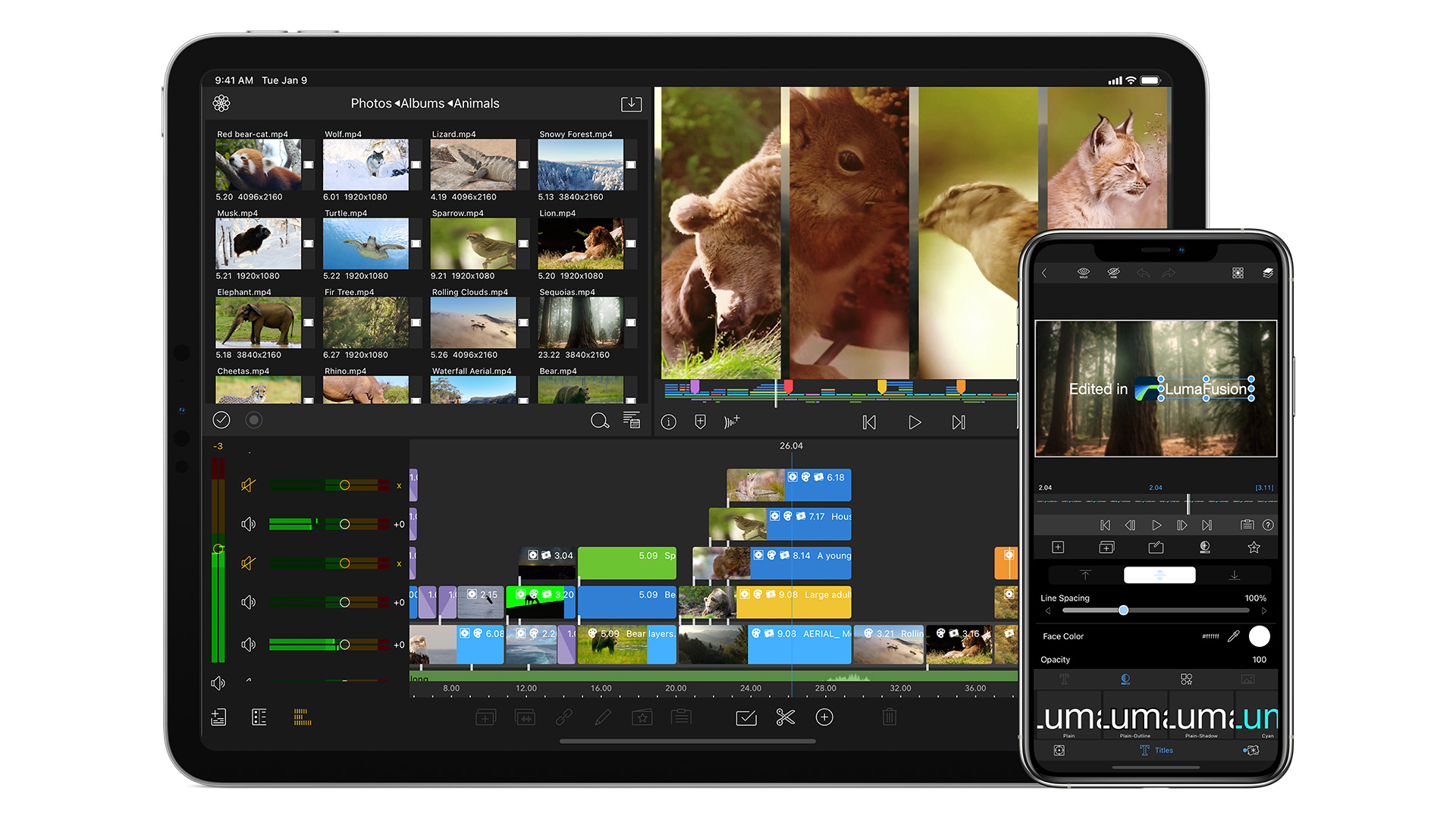Image resolution: width=1456 pixels, height=819 pixels.
Task: Open the library sort and filter options
Action: [631, 421]
